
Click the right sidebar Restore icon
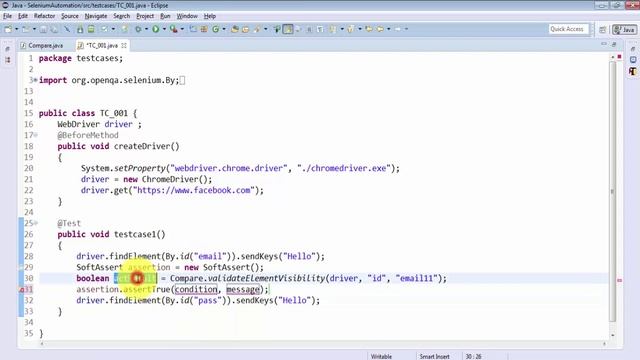tap(633, 49)
